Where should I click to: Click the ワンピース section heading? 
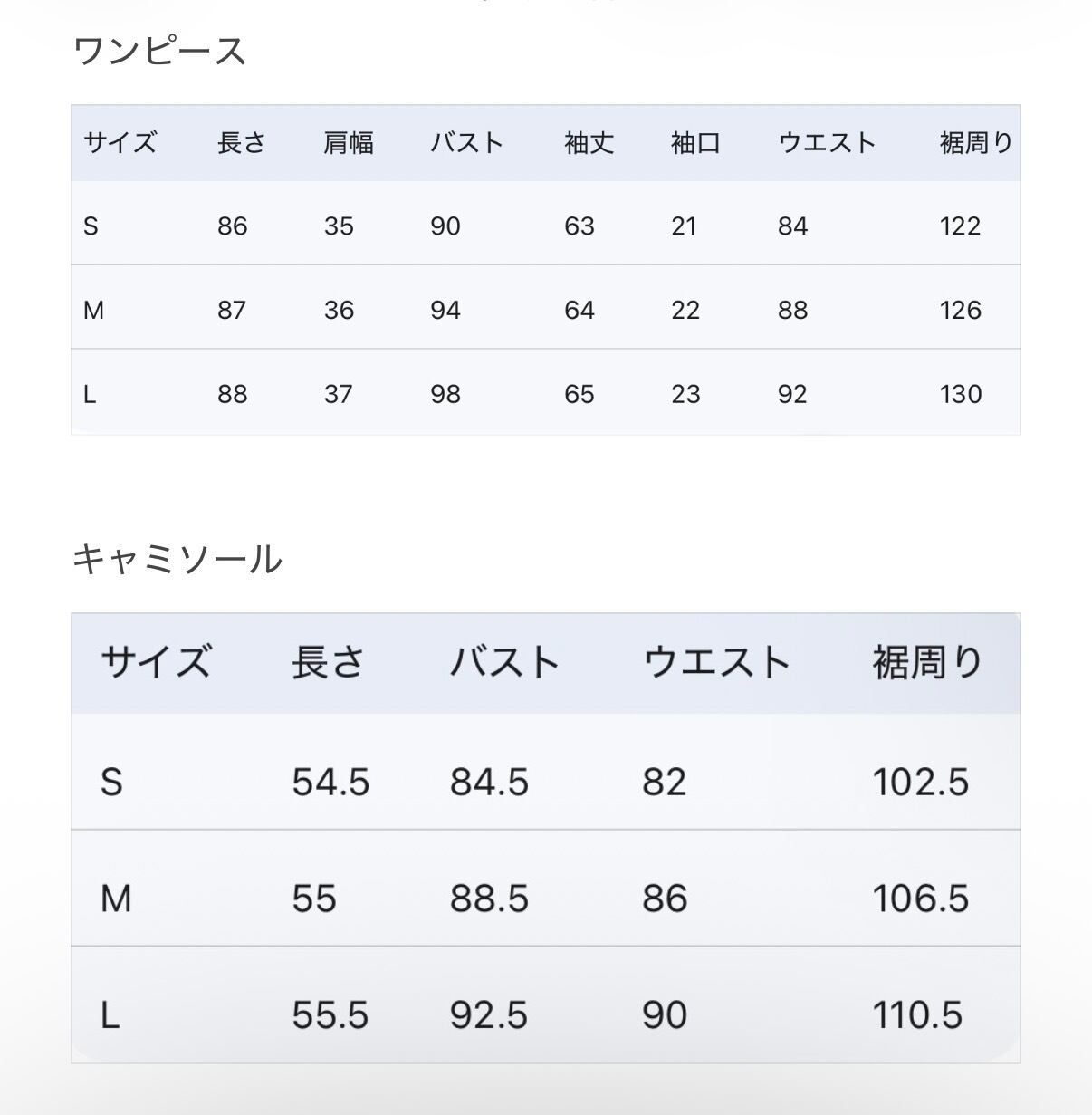tap(159, 52)
